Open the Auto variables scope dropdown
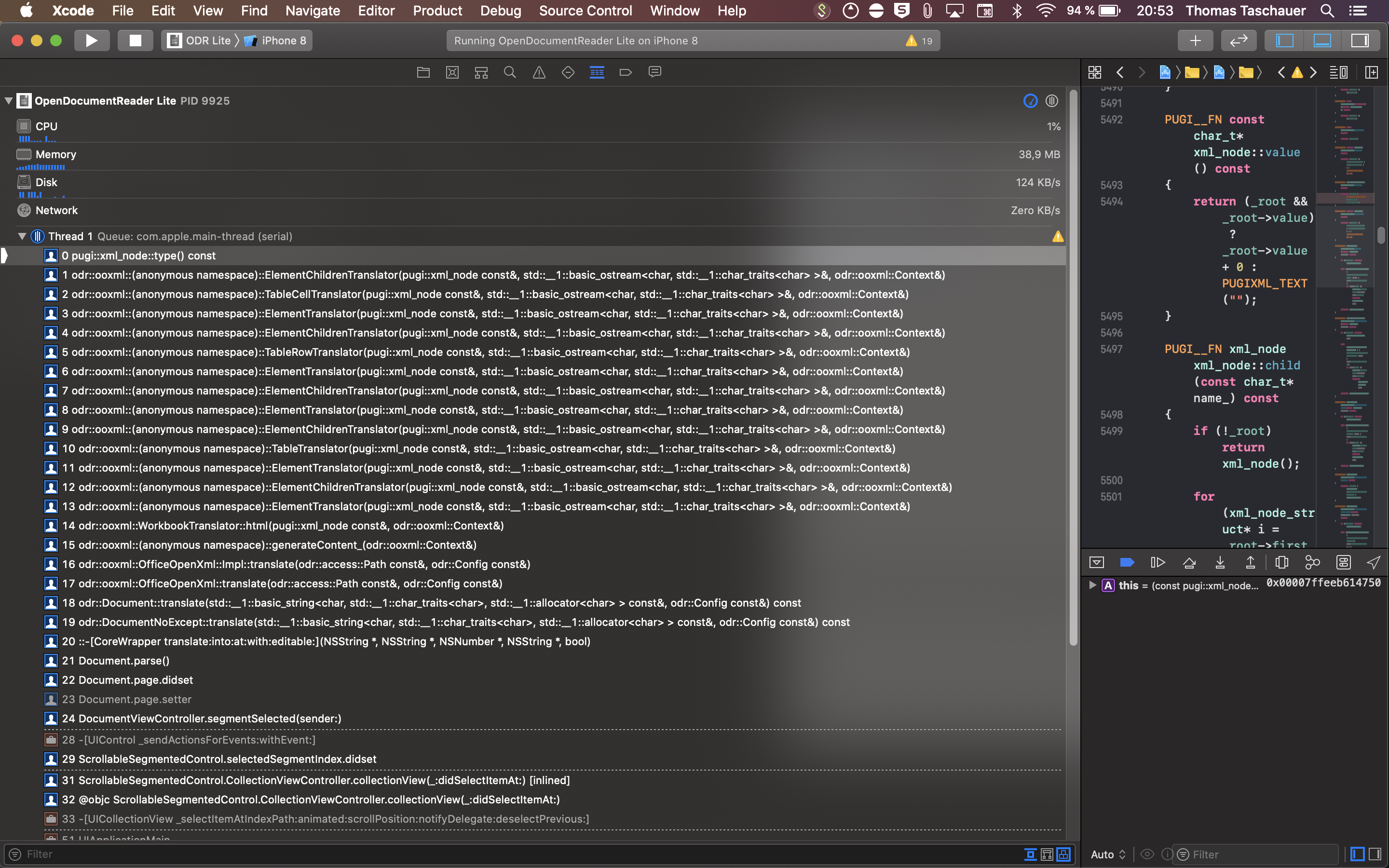Screen dimensions: 1389x868 pyautogui.click(x=1108, y=854)
